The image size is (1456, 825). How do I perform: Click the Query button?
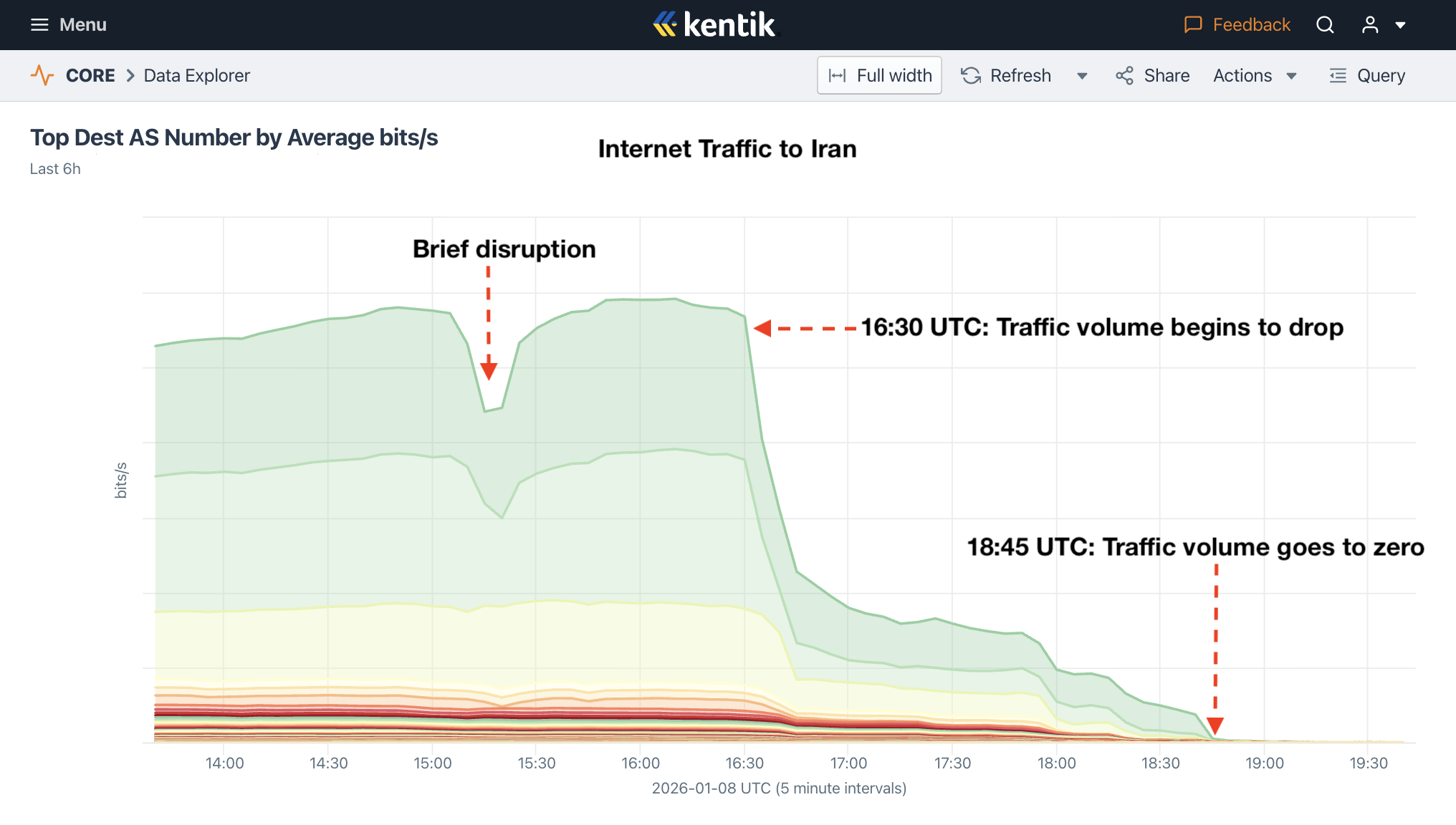pos(1380,75)
